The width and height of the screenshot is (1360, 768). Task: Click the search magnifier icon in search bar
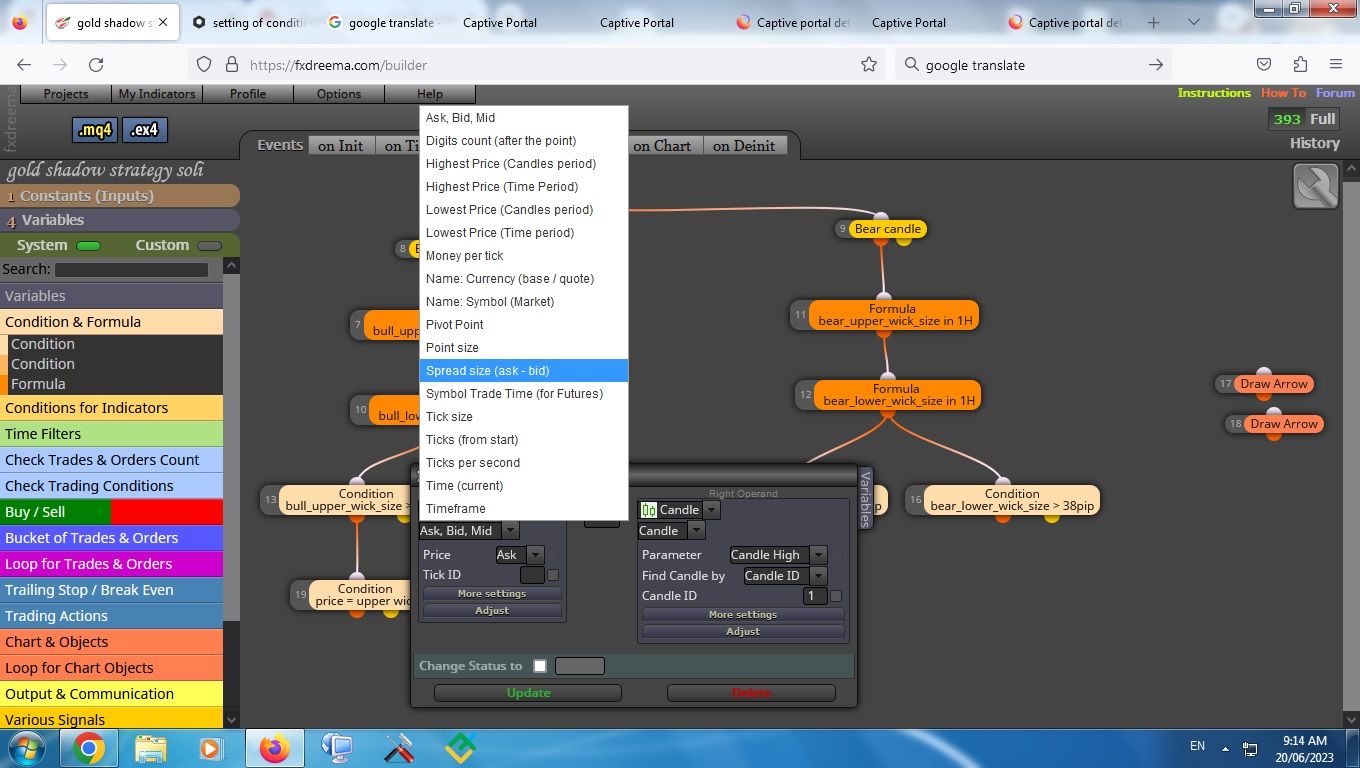911,65
